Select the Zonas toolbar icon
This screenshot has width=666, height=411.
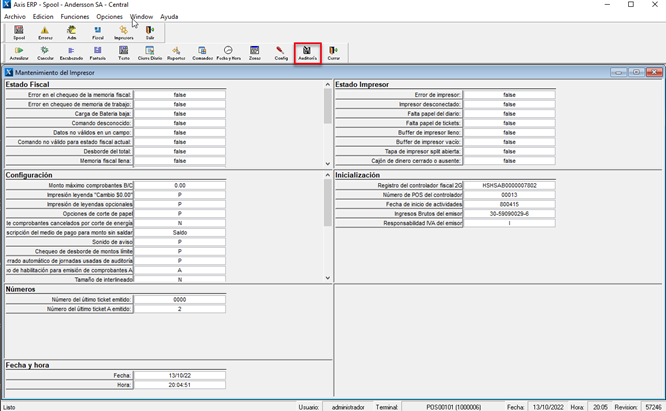coord(255,53)
